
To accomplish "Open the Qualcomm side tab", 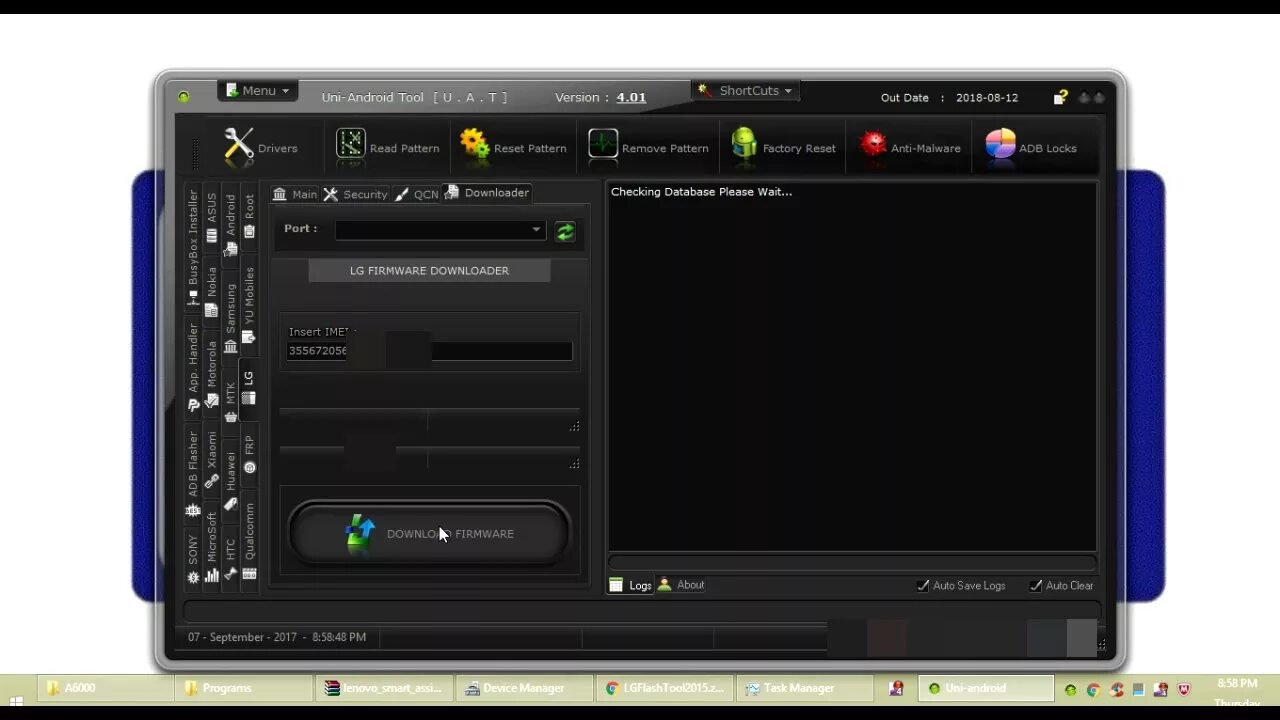I will tap(249, 541).
